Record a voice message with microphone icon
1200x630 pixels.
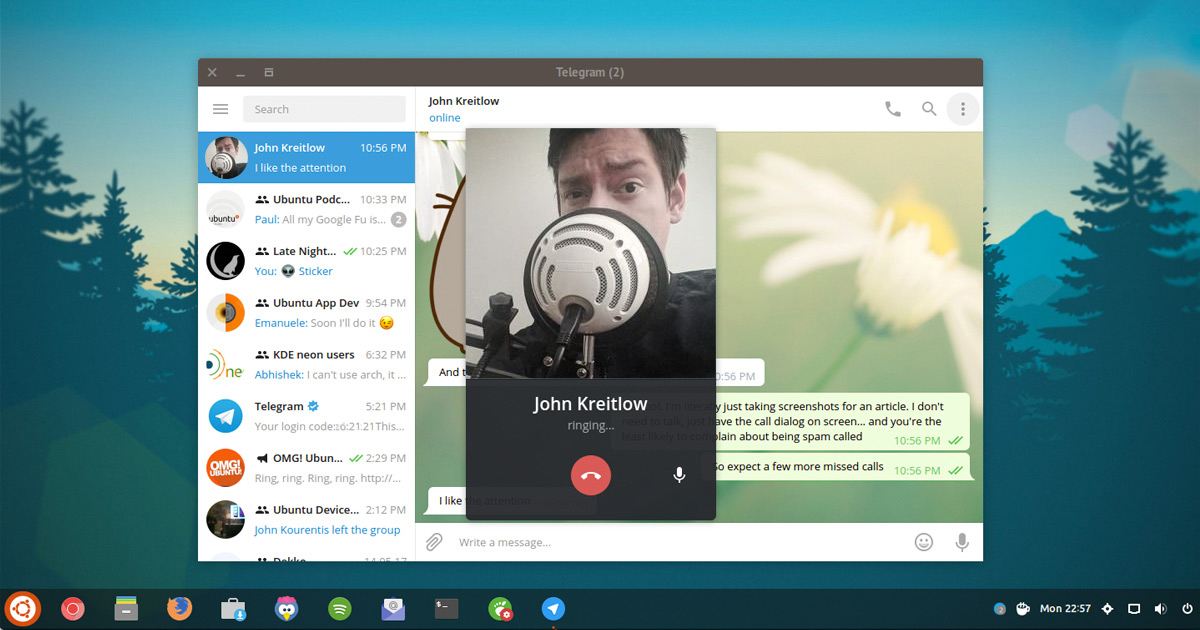click(x=962, y=542)
